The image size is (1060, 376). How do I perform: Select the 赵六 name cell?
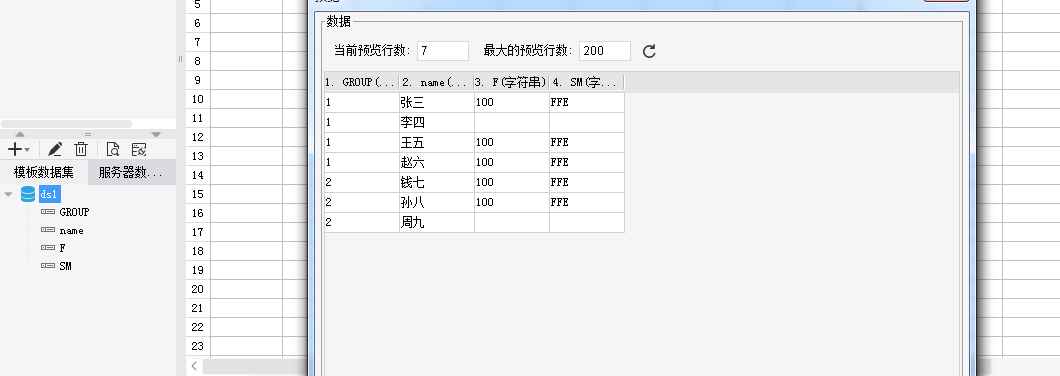click(x=437, y=162)
